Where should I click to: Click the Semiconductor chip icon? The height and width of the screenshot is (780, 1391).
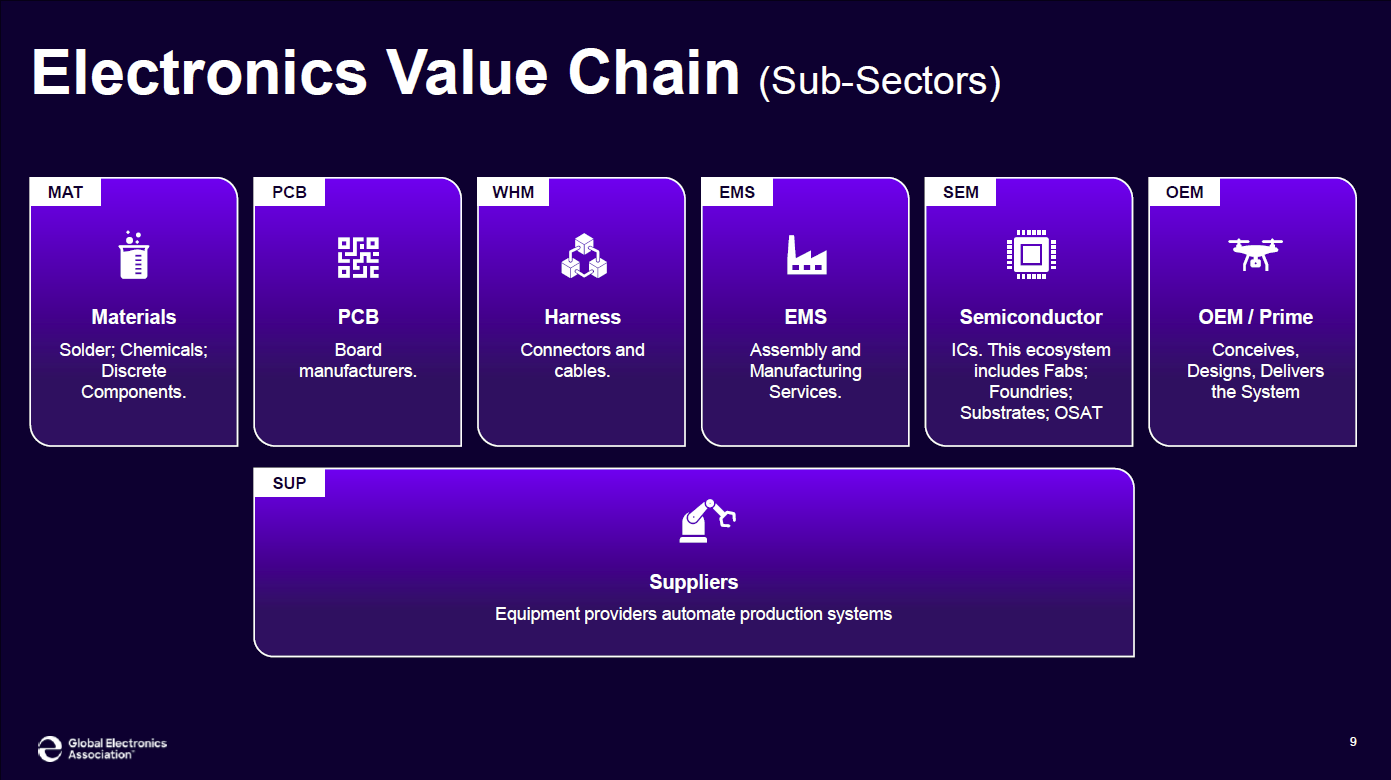point(1031,255)
